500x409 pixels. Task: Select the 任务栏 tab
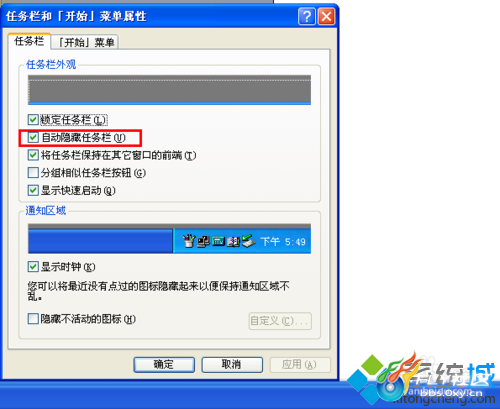29,41
